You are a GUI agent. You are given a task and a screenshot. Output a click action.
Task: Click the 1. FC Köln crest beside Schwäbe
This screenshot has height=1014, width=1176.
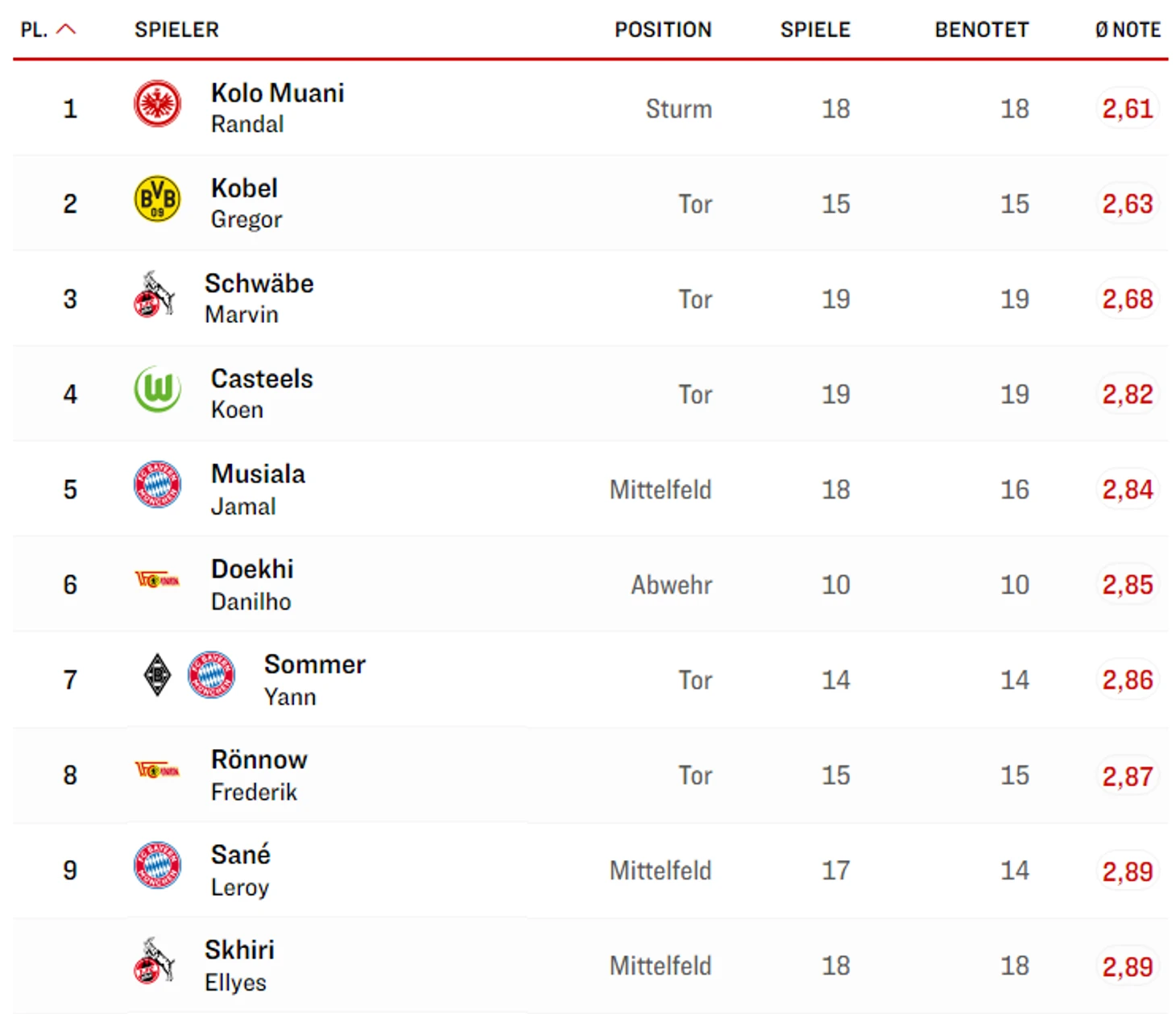[154, 295]
